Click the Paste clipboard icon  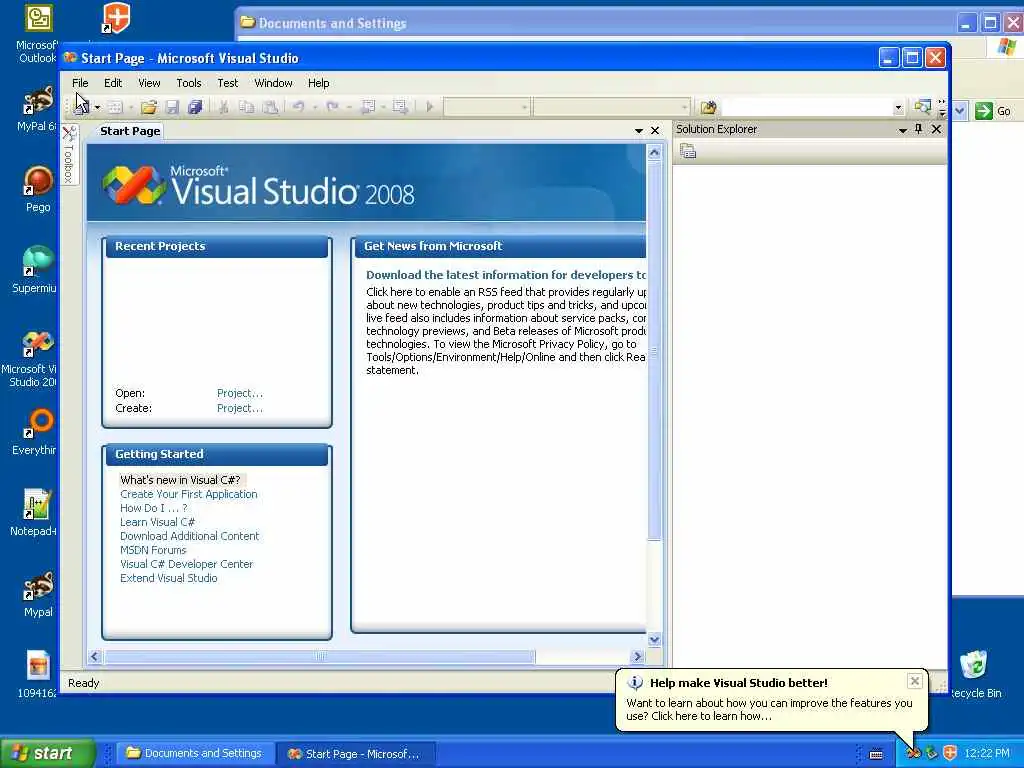tap(270, 107)
